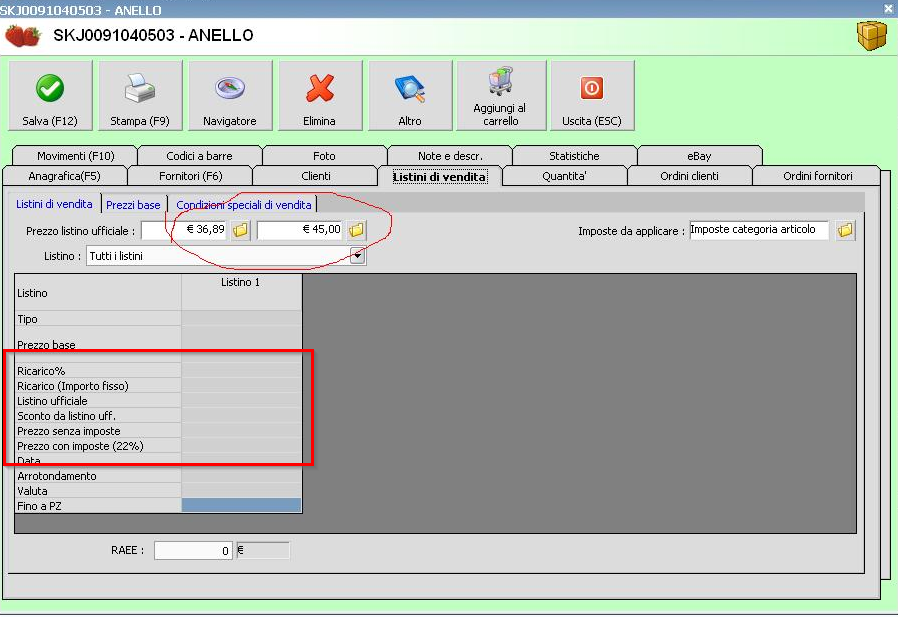Click the Imposte categoria articolo field
898x617 pixels.
coord(759,230)
